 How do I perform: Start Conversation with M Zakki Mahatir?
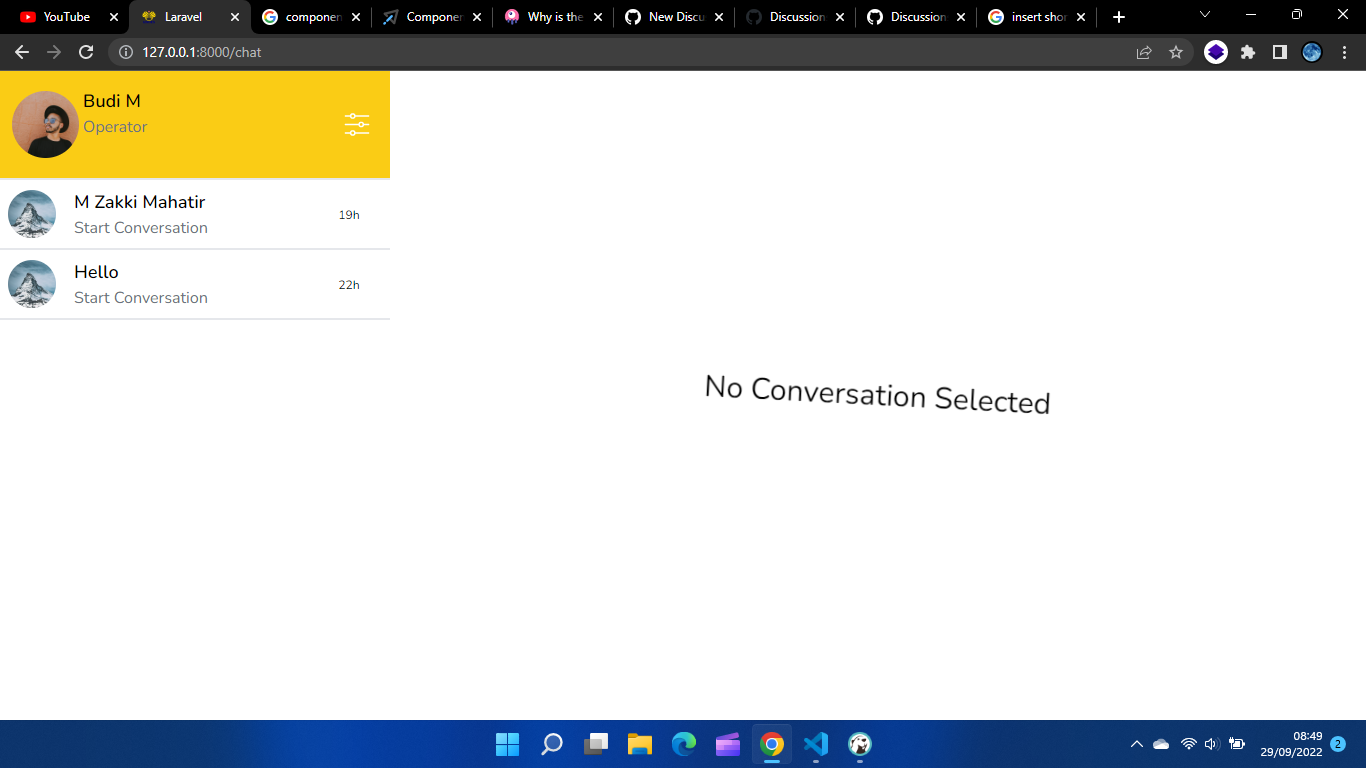[x=140, y=228]
